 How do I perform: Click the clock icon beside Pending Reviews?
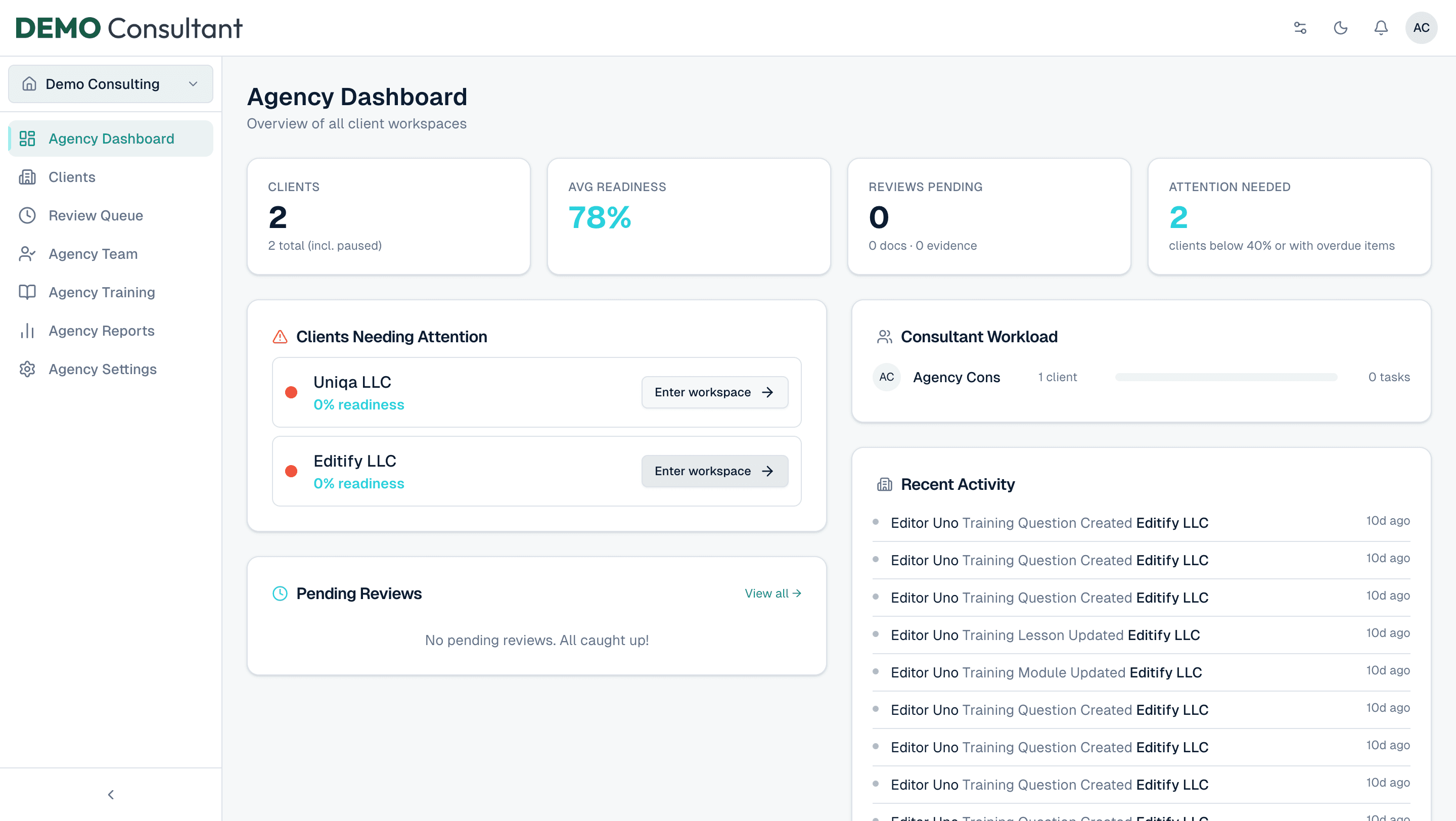point(280,594)
